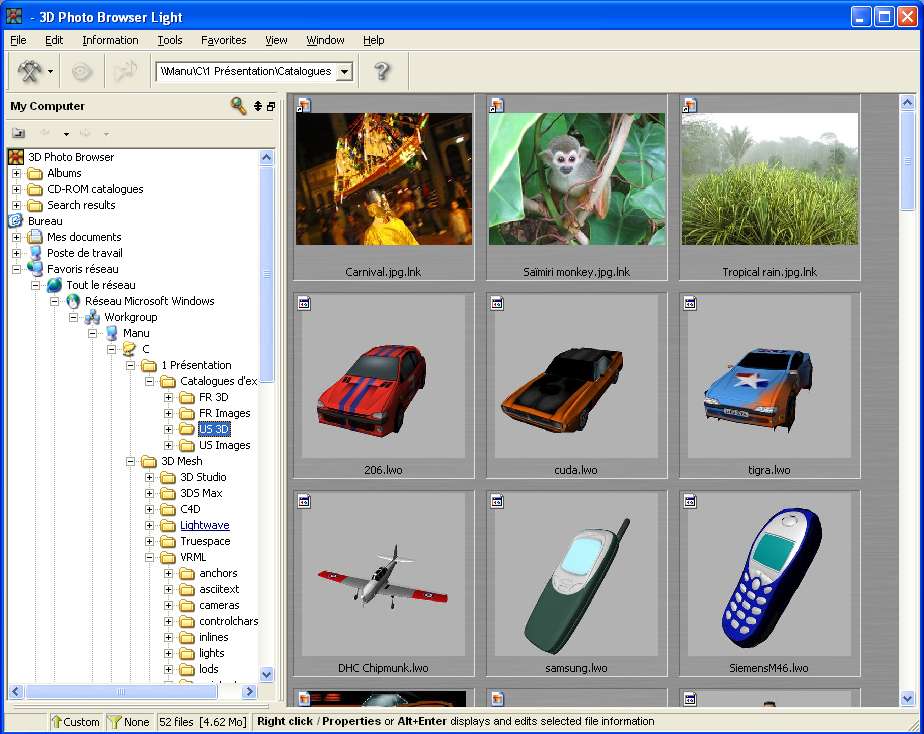Collapse the Favoris réseau node
This screenshot has height=734, width=924.
16,269
